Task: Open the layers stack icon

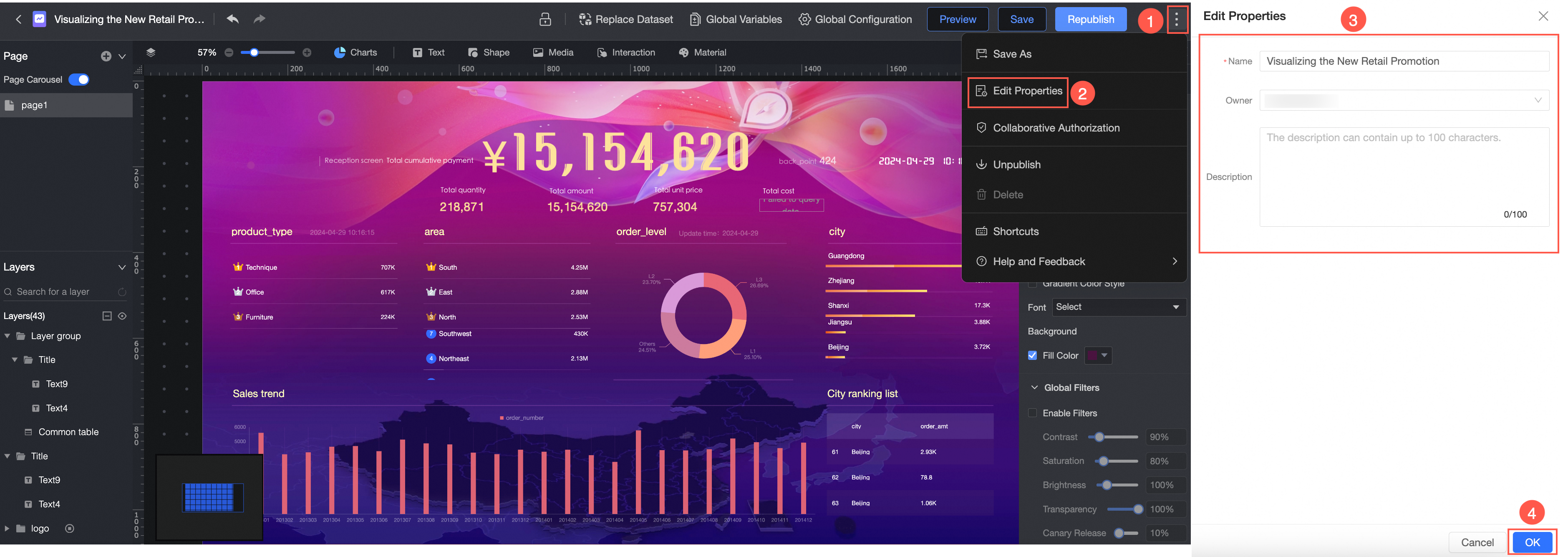Action: click(x=151, y=53)
